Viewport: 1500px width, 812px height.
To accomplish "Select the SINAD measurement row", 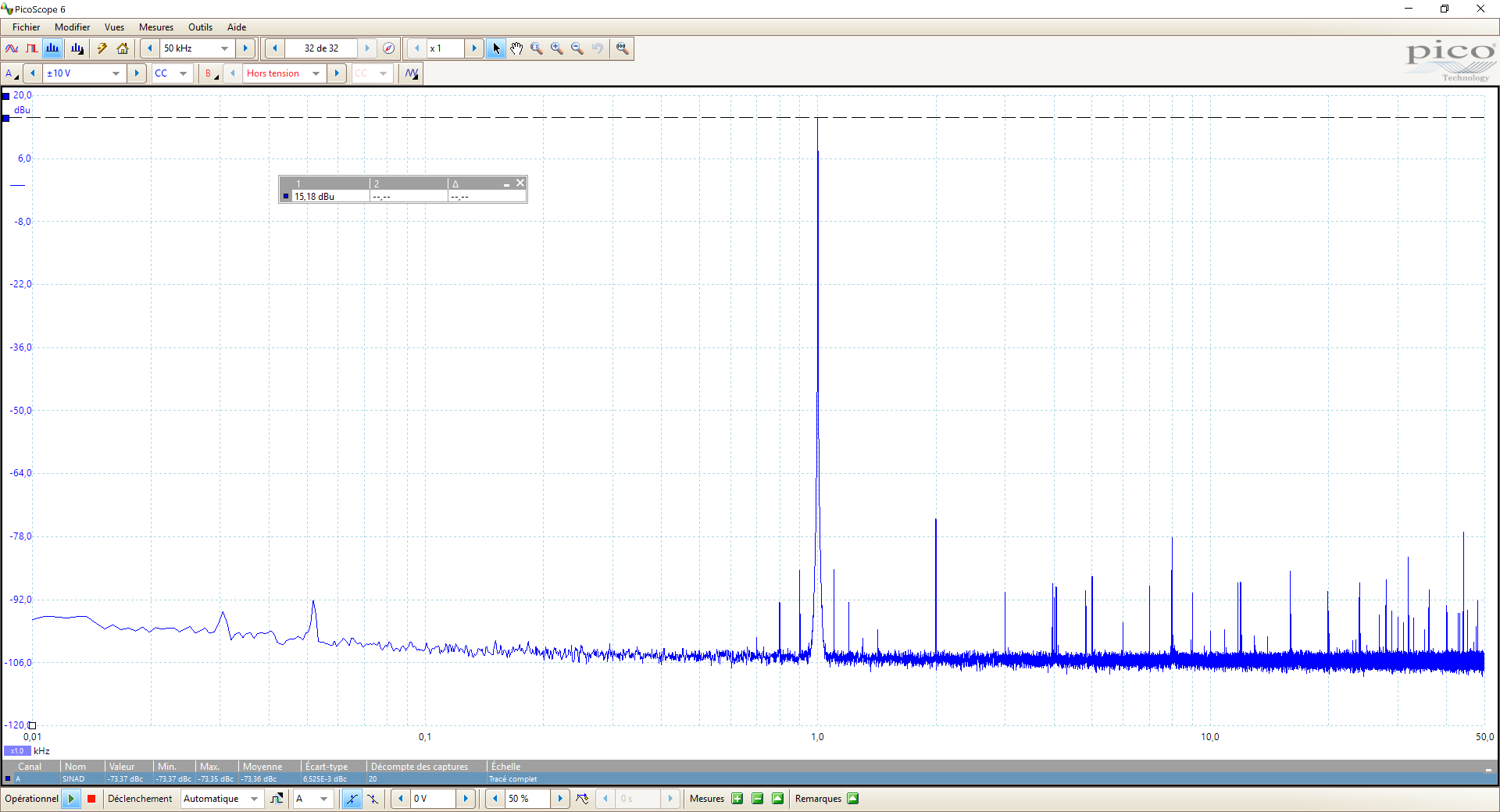I will [750, 779].
